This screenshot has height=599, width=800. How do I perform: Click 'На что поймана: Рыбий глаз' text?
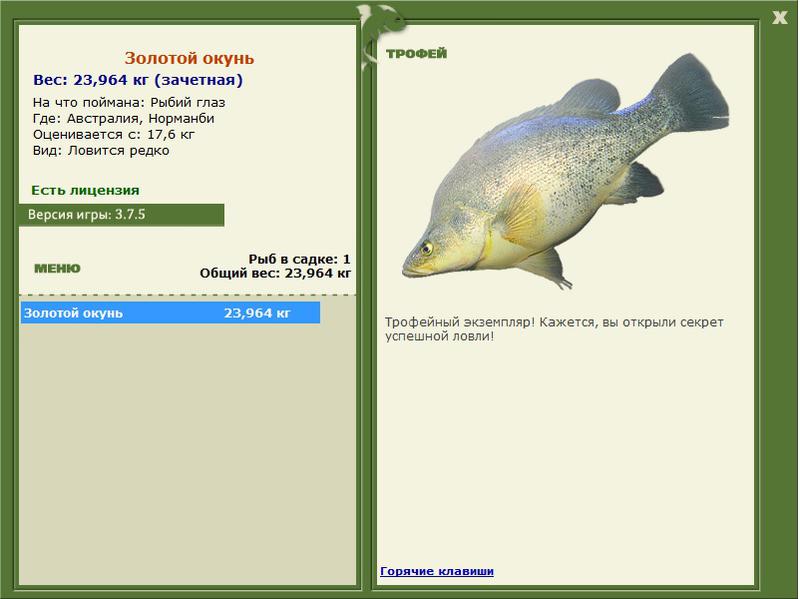[x=129, y=103]
